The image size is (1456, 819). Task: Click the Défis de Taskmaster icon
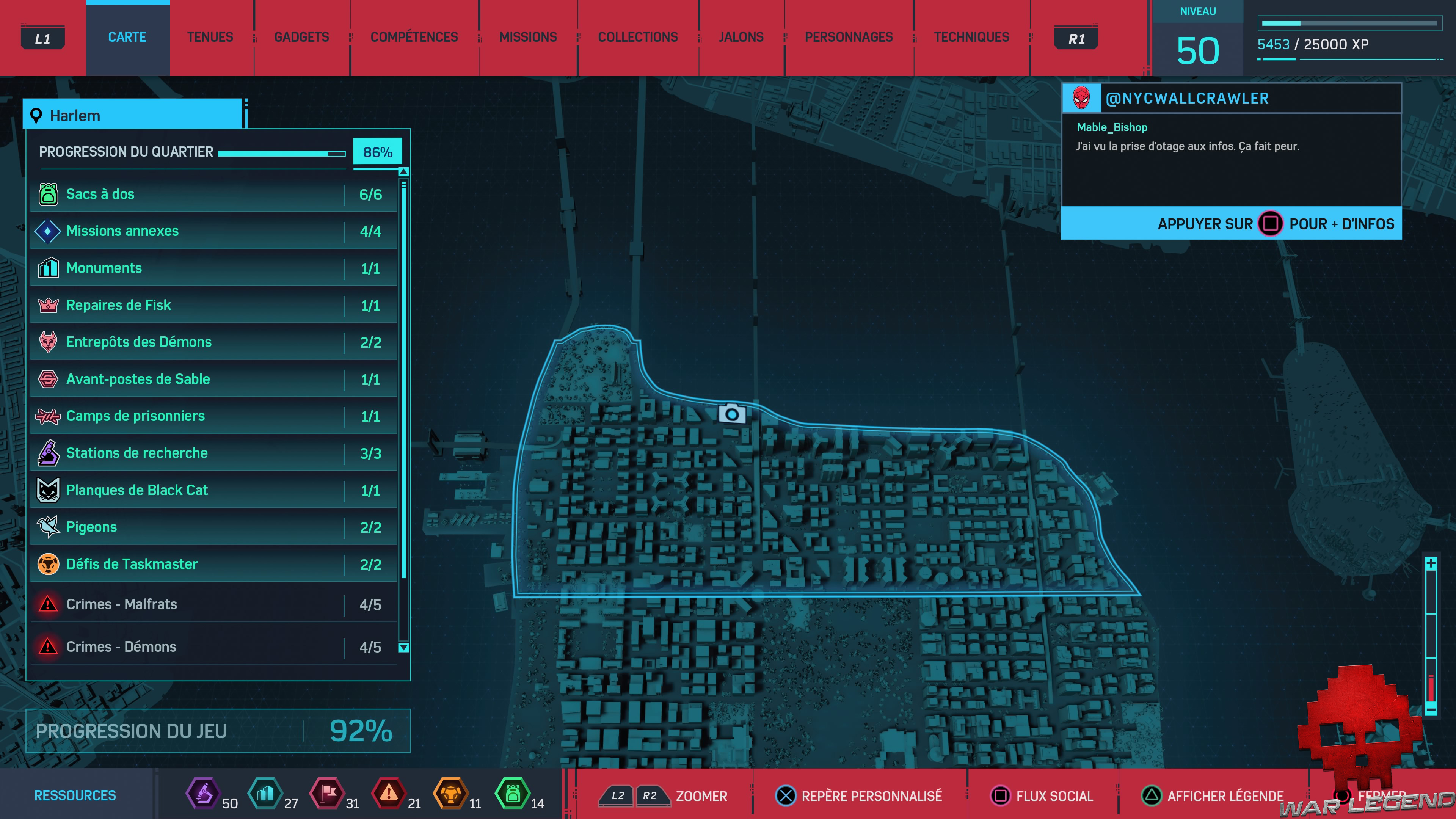48,564
